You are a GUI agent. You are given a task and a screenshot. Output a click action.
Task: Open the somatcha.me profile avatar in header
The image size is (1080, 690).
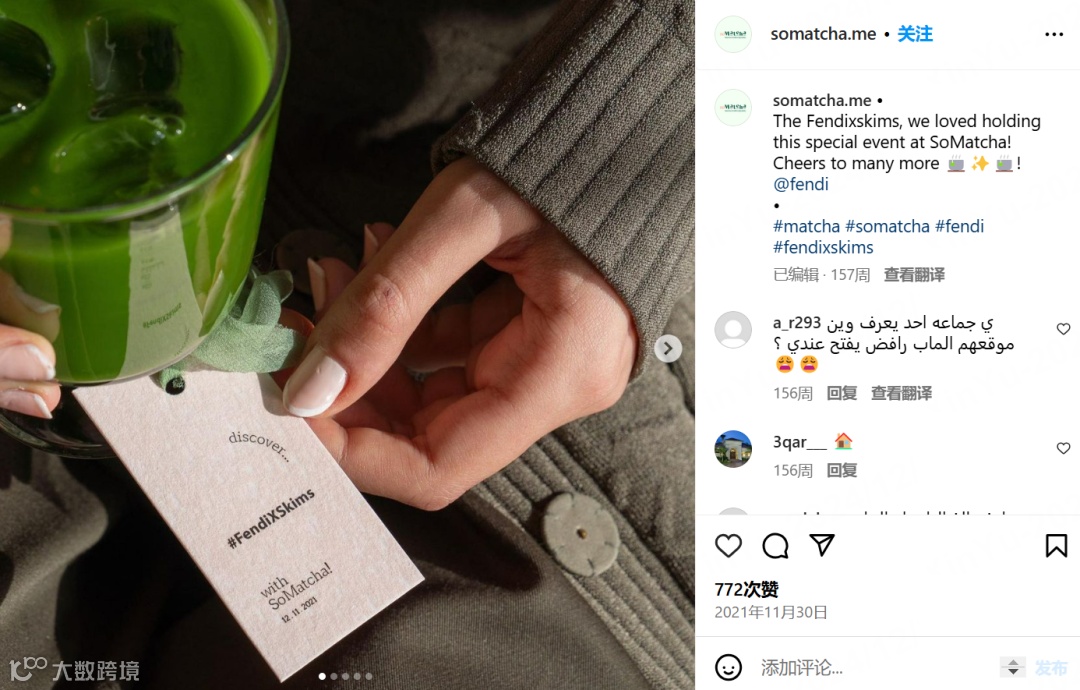(x=733, y=34)
